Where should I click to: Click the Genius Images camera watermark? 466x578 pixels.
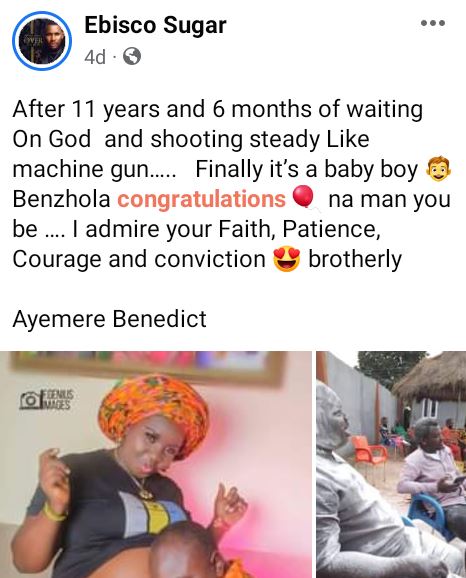pos(47,400)
